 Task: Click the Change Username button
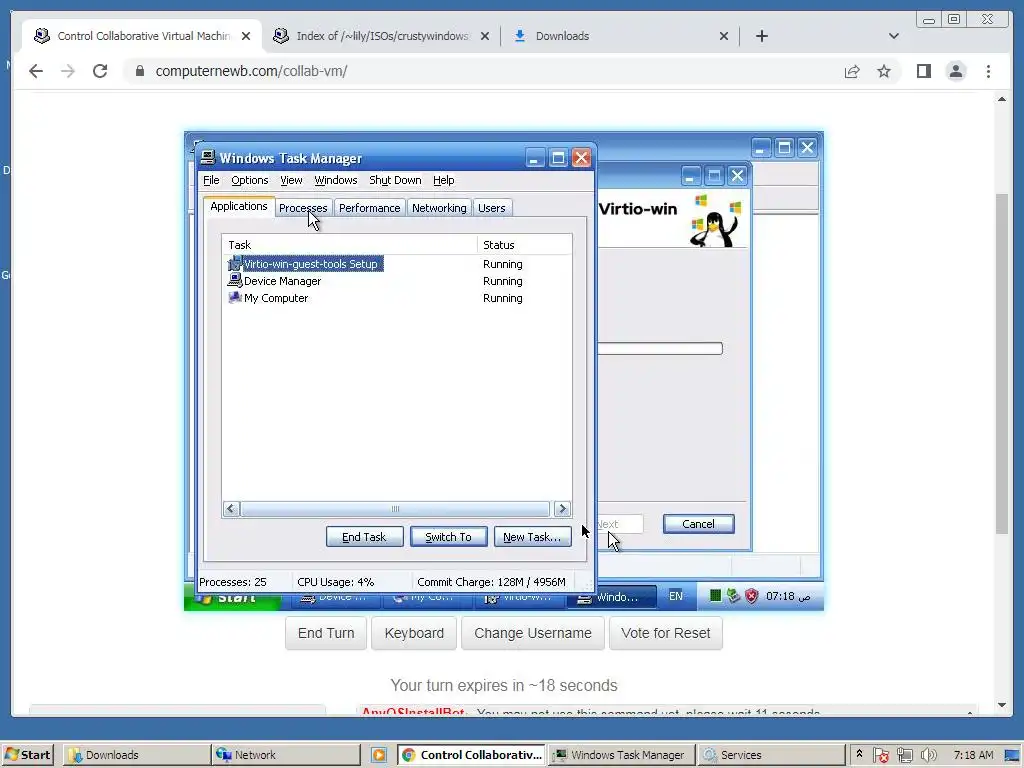click(x=533, y=633)
